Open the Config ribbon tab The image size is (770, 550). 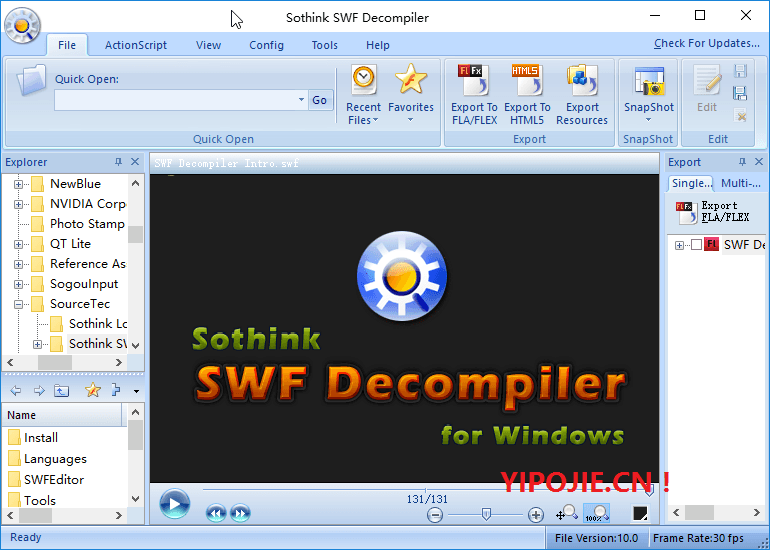click(266, 45)
